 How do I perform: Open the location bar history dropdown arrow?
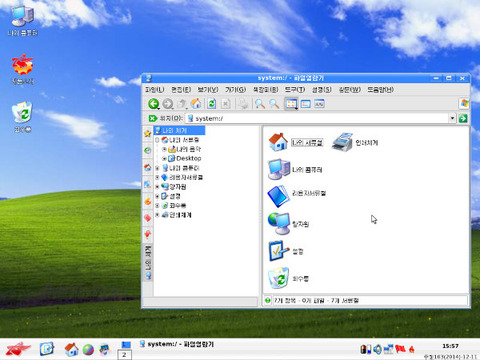(x=452, y=118)
